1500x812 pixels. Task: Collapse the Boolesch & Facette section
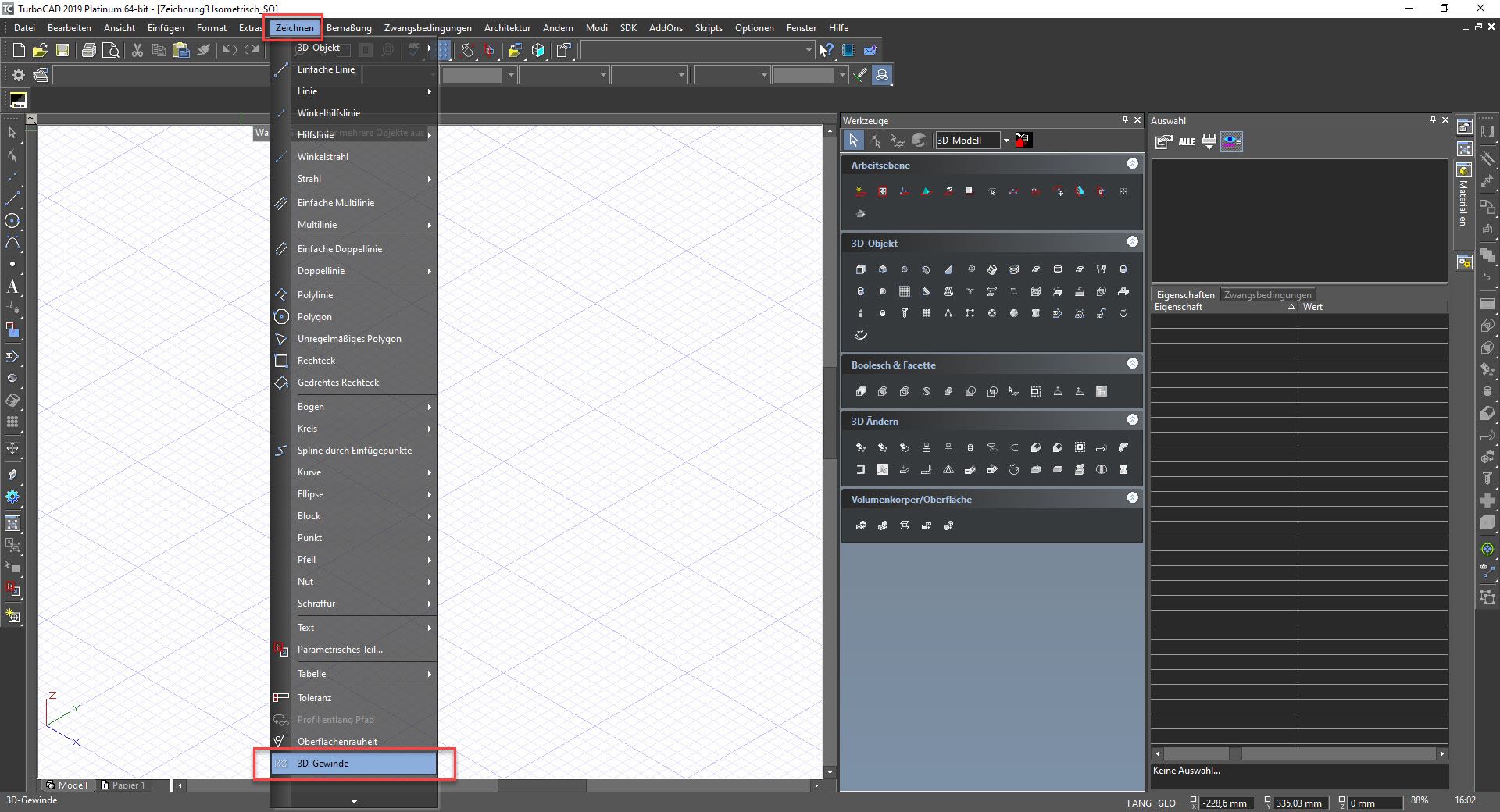pyautogui.click(x=1132, y=364)
